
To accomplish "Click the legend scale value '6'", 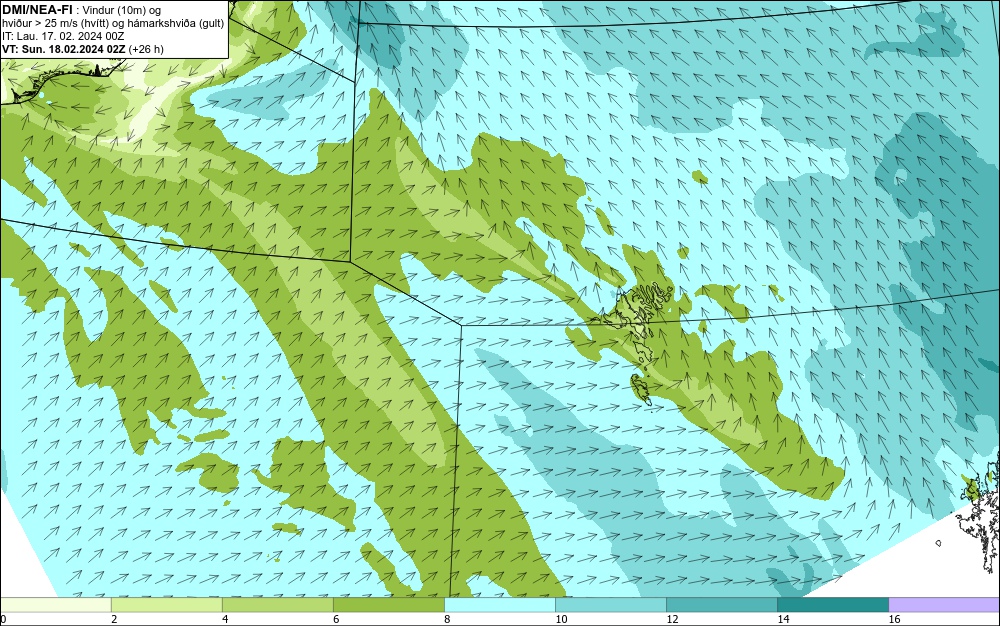I will click(336, 619).
